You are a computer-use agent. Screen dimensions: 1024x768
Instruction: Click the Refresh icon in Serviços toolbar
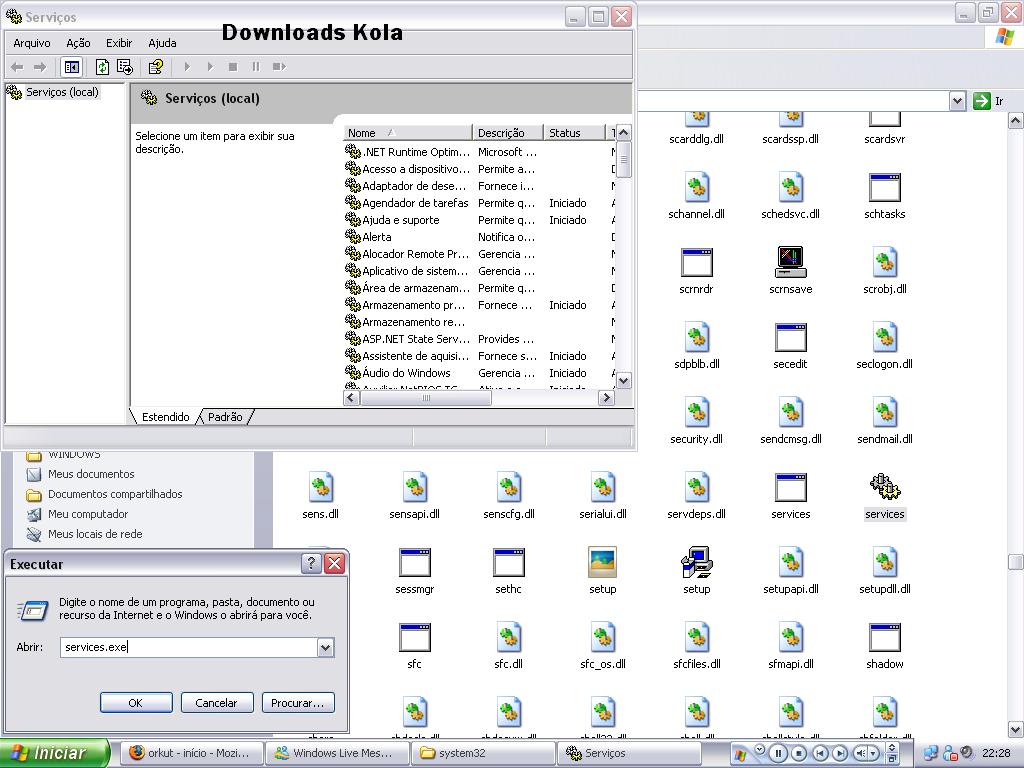(x=102, y=67)
